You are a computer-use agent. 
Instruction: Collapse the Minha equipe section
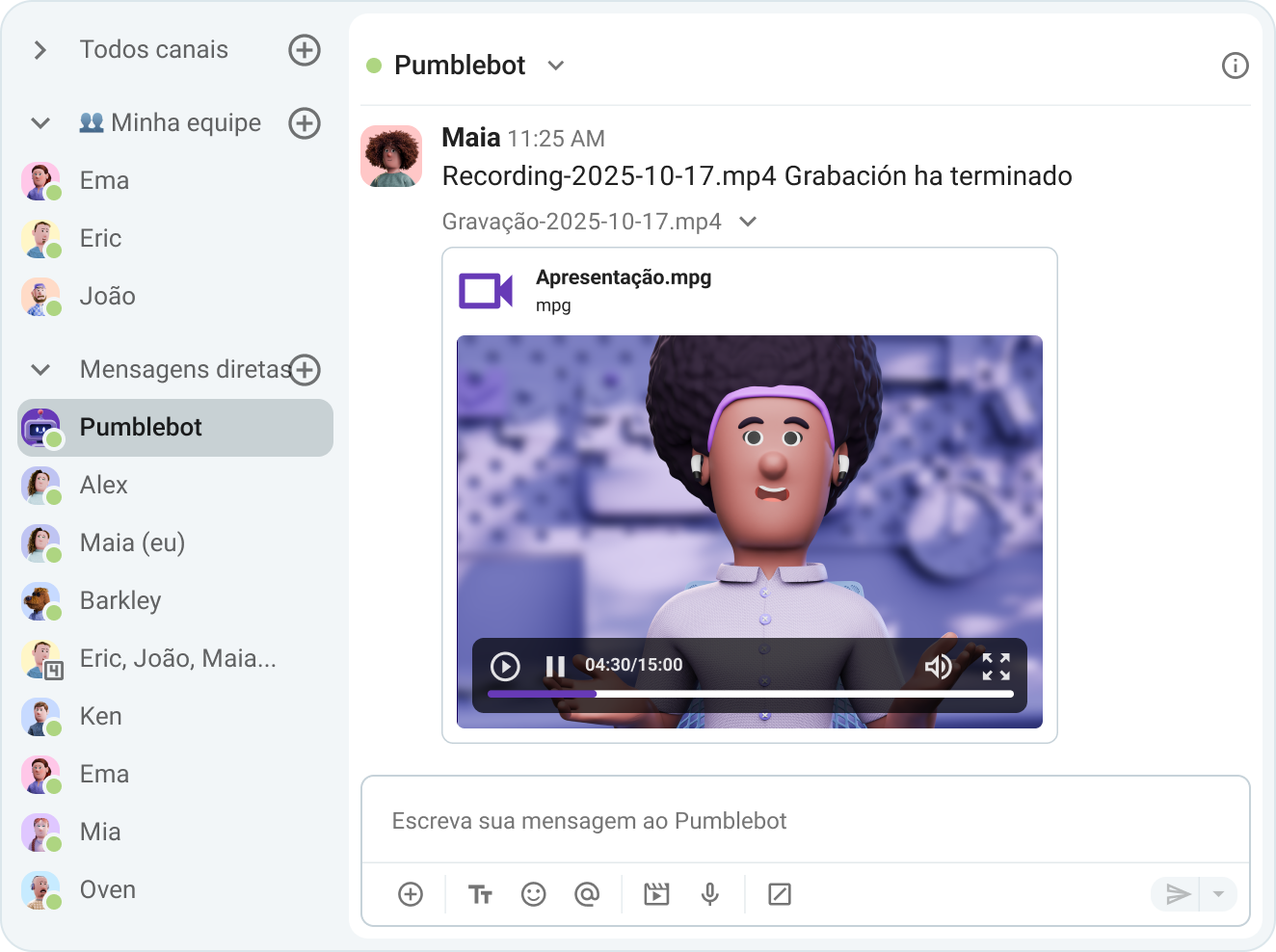tap(39, 122)
